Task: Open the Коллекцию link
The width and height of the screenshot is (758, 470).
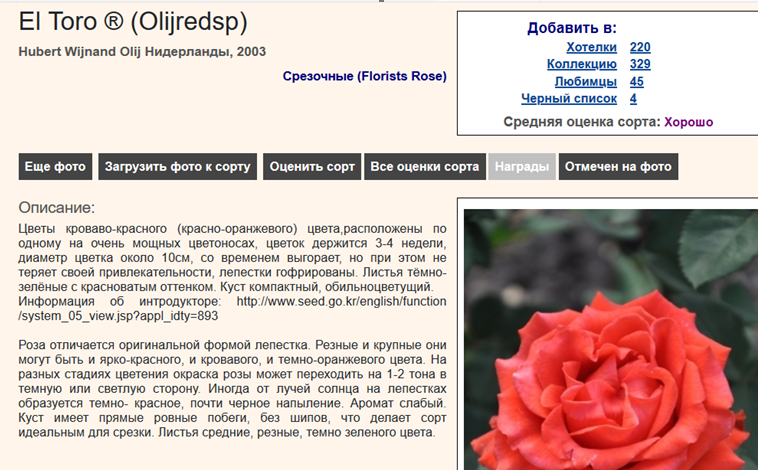Action: click(x=582, y=64)
